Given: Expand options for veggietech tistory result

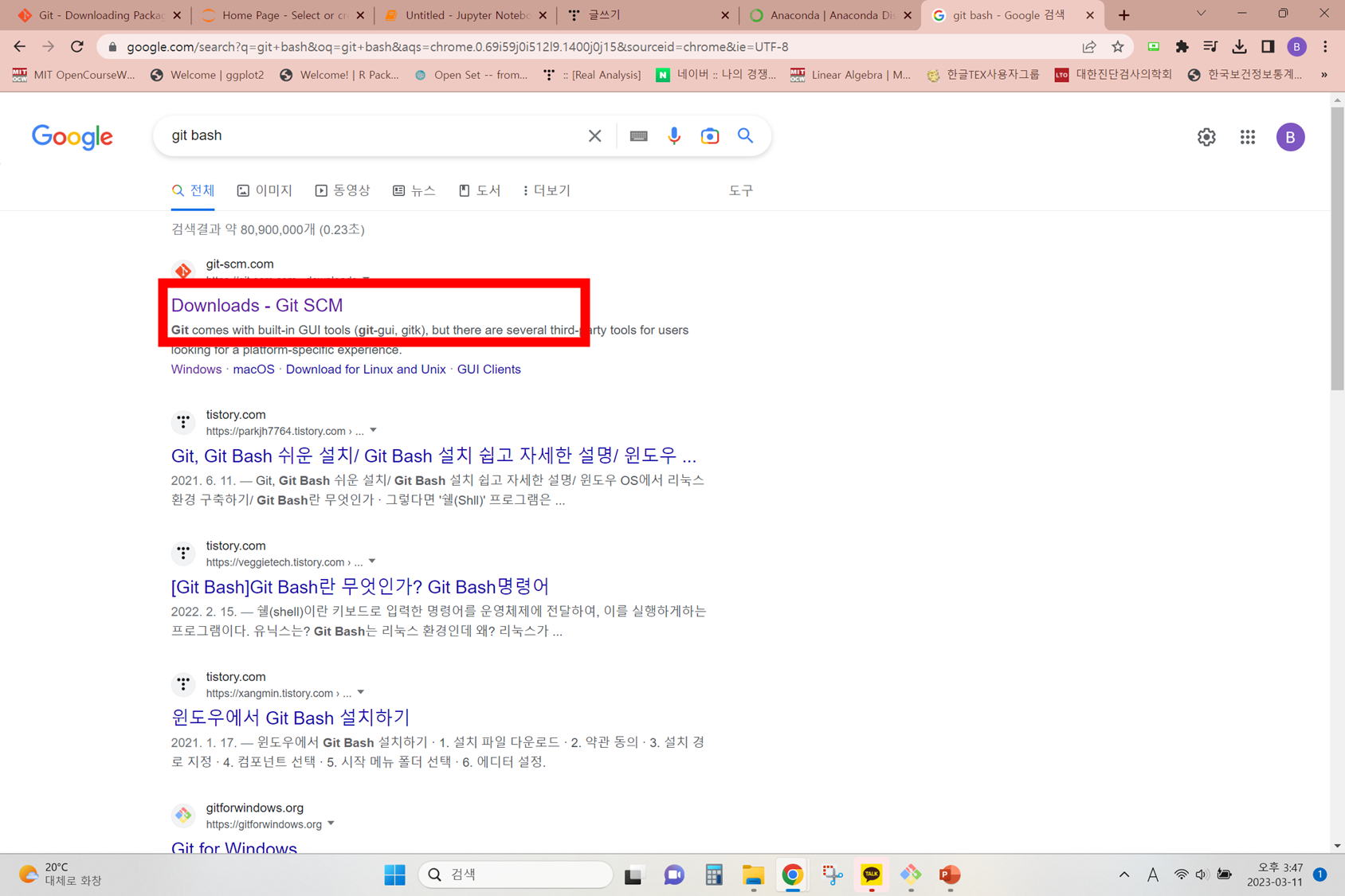Looking at the screenshot, I should pos(372,561).
